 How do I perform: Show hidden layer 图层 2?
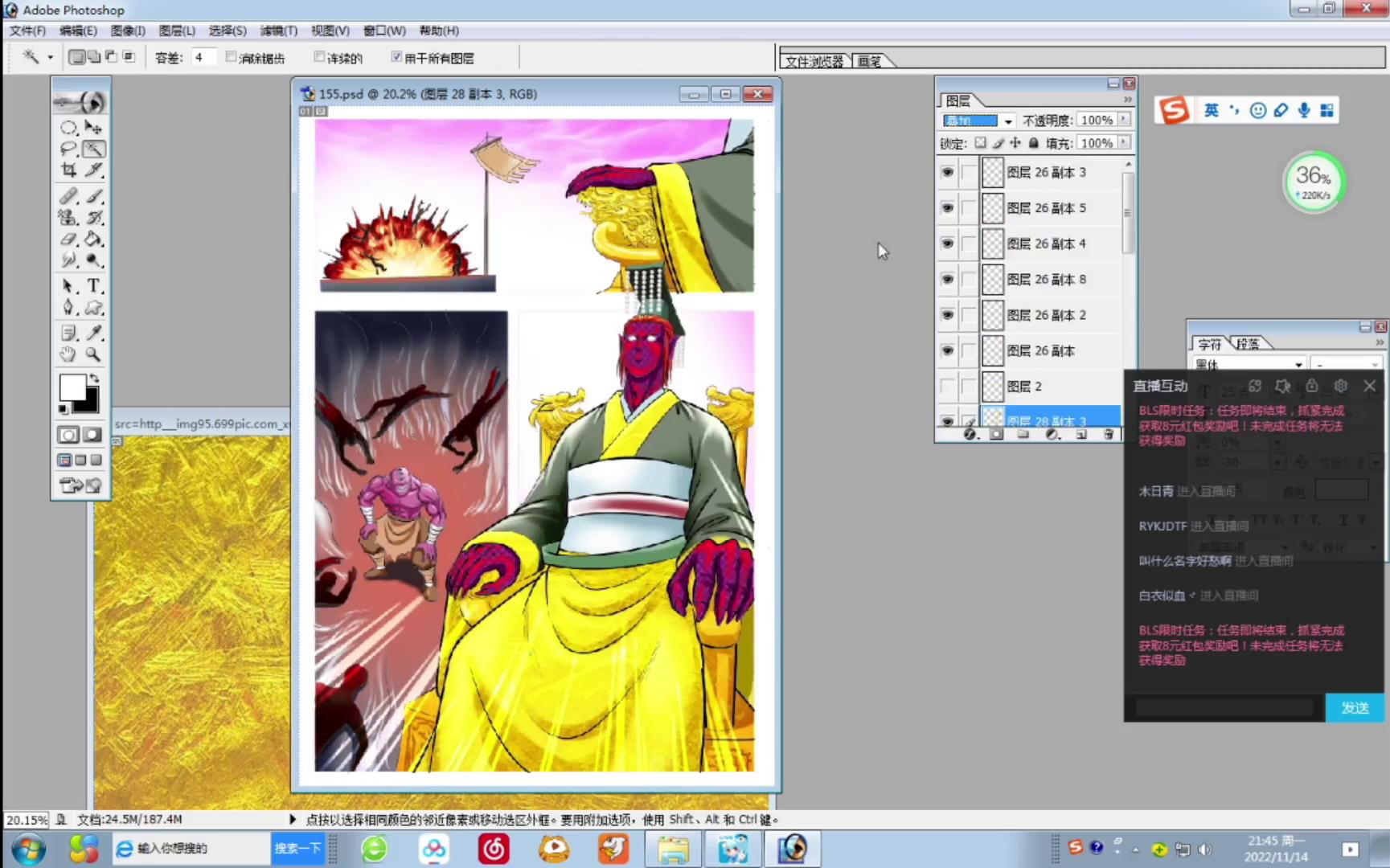click(x=948, y=386)
